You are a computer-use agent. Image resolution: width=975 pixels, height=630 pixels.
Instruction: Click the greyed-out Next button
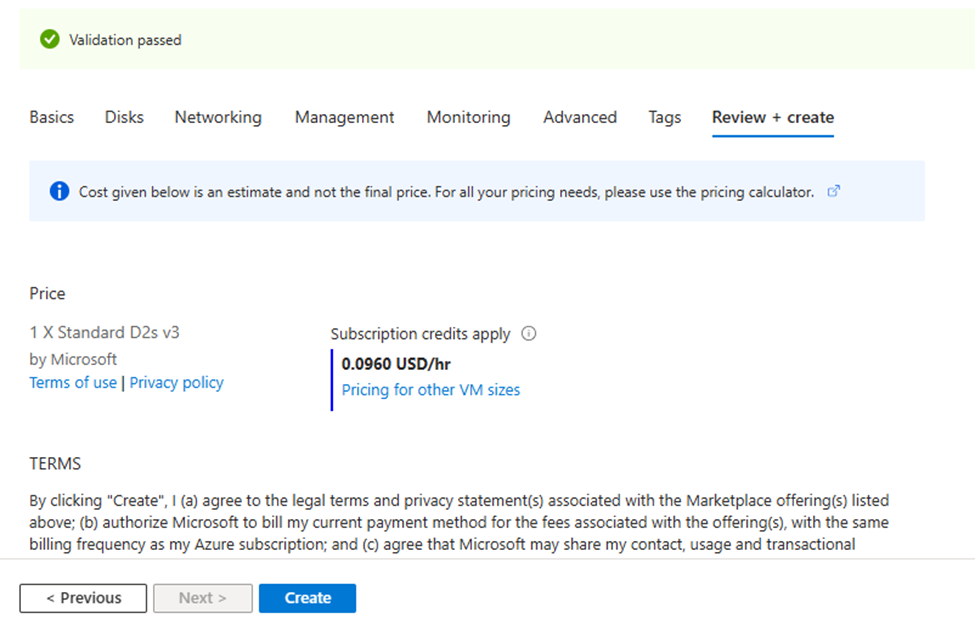202,598
